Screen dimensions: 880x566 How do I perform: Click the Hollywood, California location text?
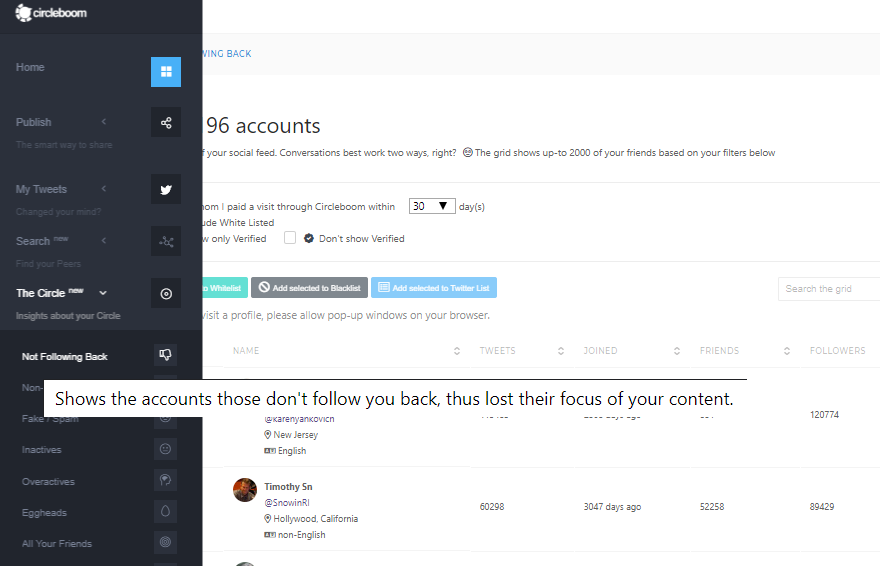tap(315, 519)
